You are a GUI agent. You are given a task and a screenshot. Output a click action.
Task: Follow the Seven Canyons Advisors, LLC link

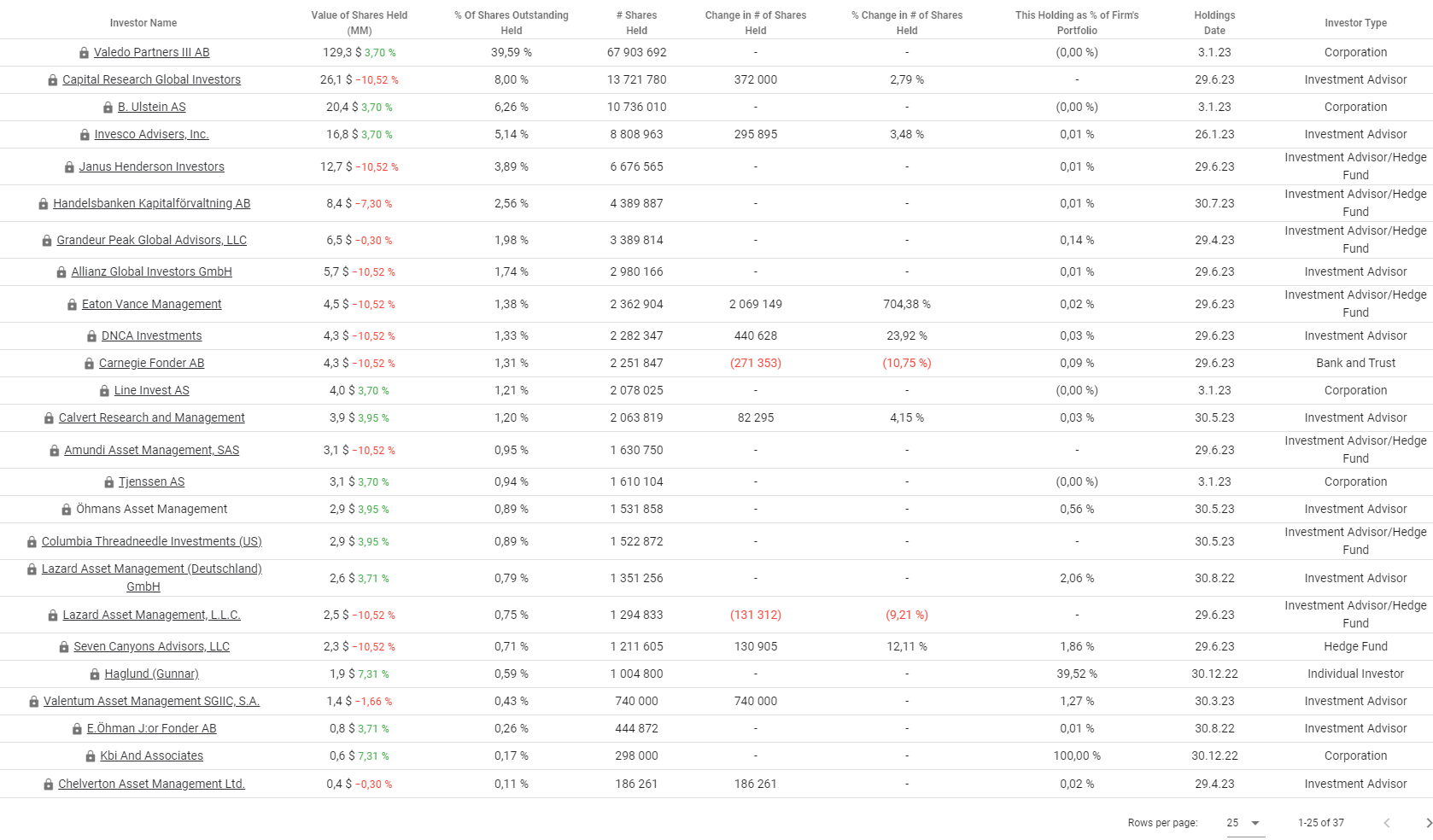[151, 646]
